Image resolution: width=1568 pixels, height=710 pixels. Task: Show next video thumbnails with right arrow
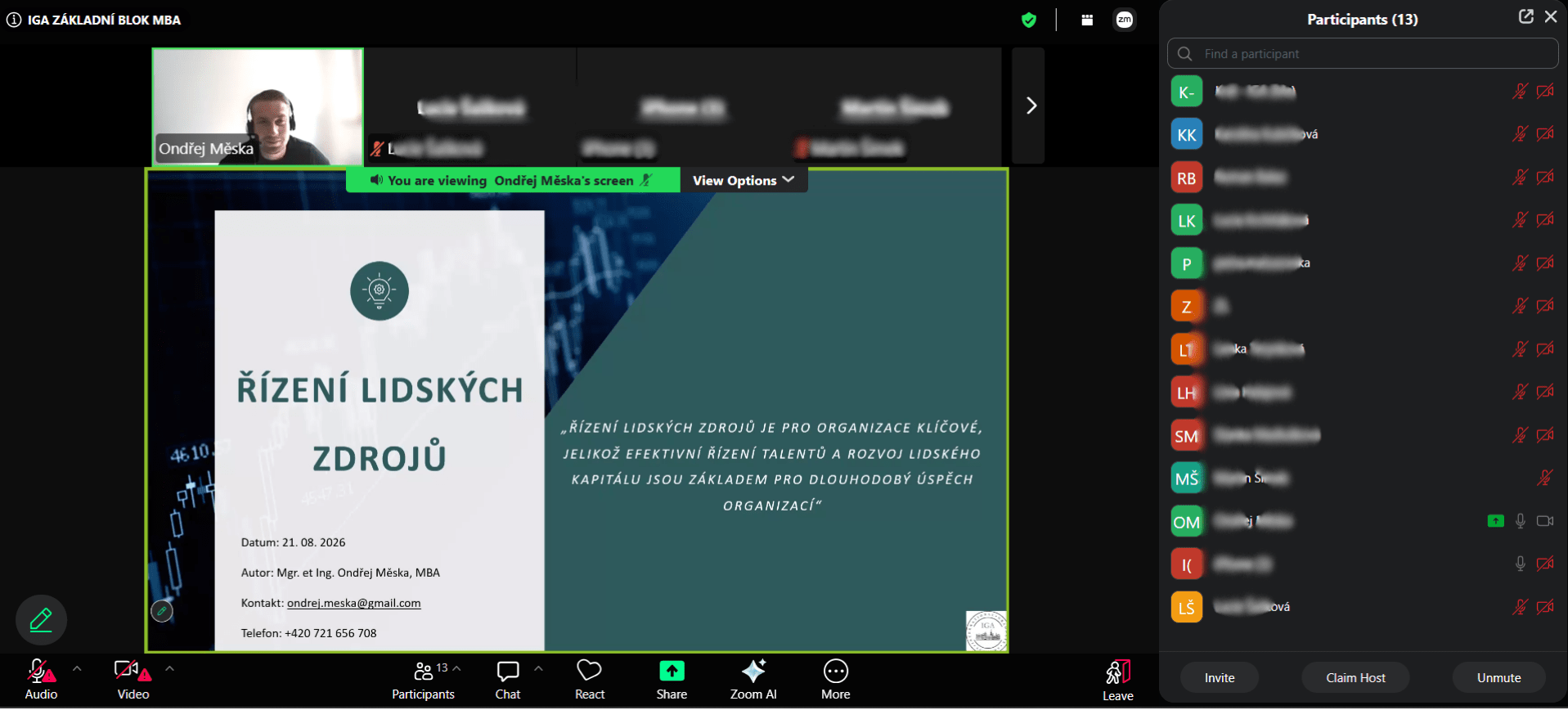(x=1029, y=106)
